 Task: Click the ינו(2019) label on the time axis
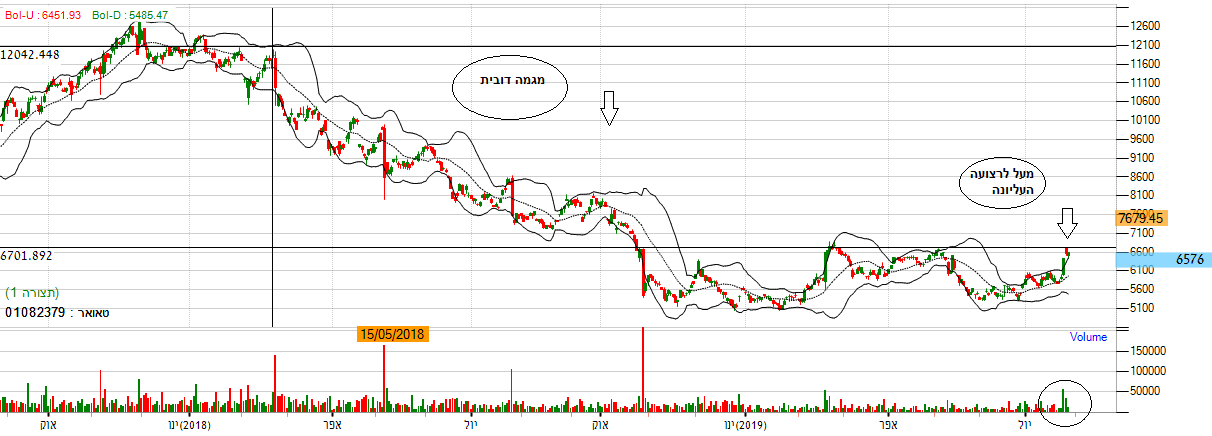click(x=744, y=425)
